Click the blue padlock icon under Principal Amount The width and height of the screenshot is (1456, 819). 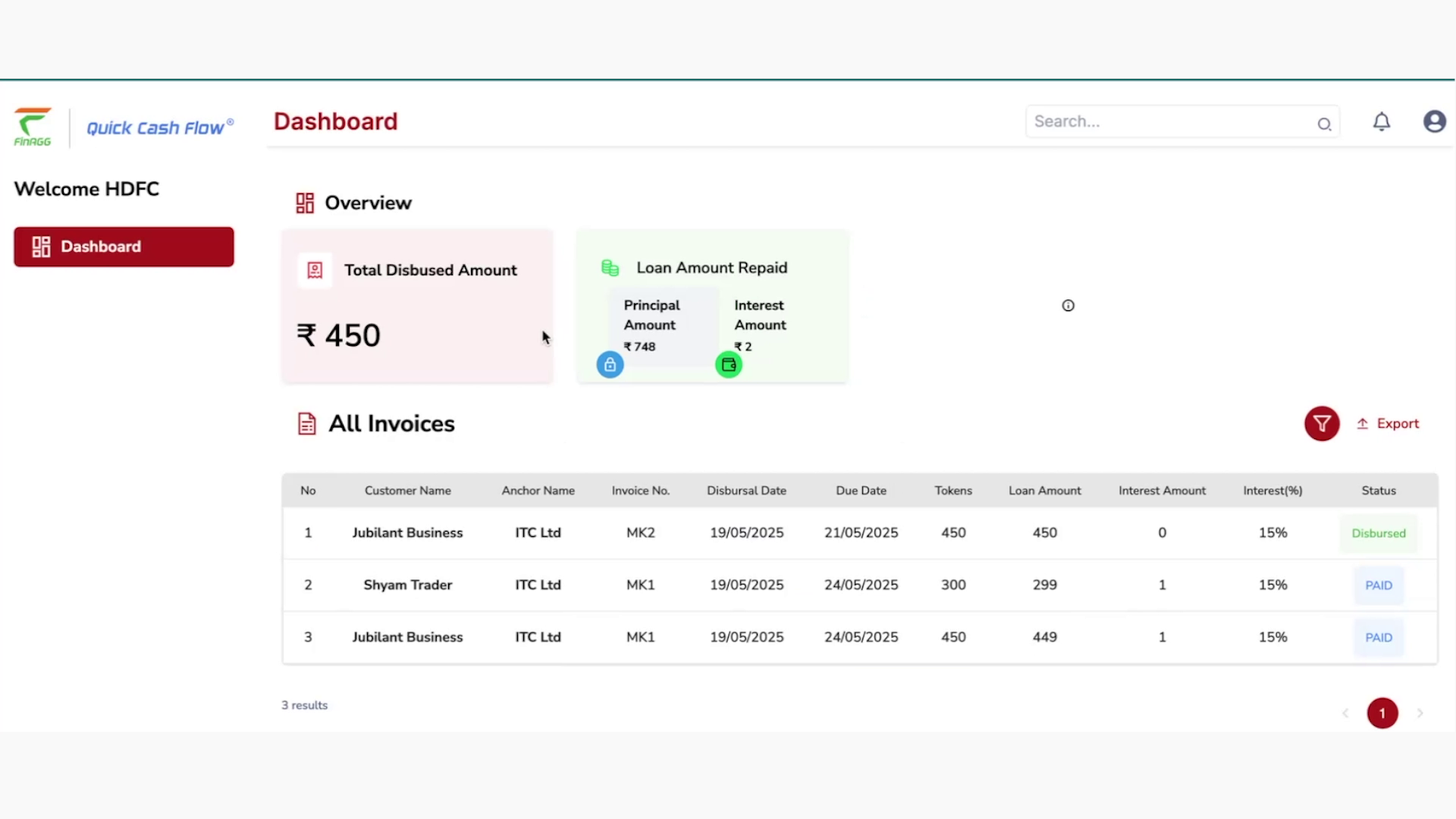[x=610, y=364]
